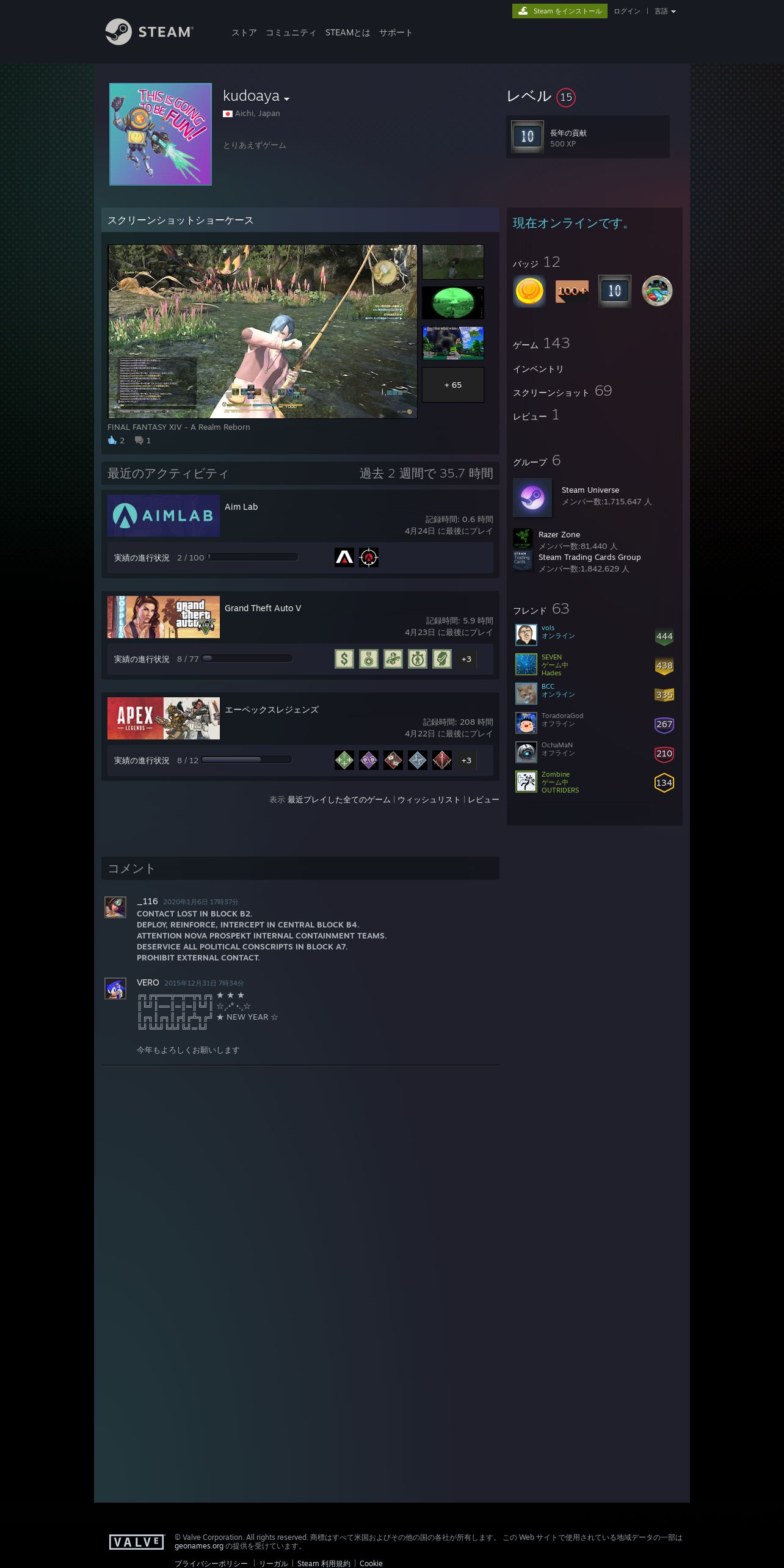Click the Aim Lab crosshair achievement icon
Viewport: 784px width, 1568px height.
369,557
